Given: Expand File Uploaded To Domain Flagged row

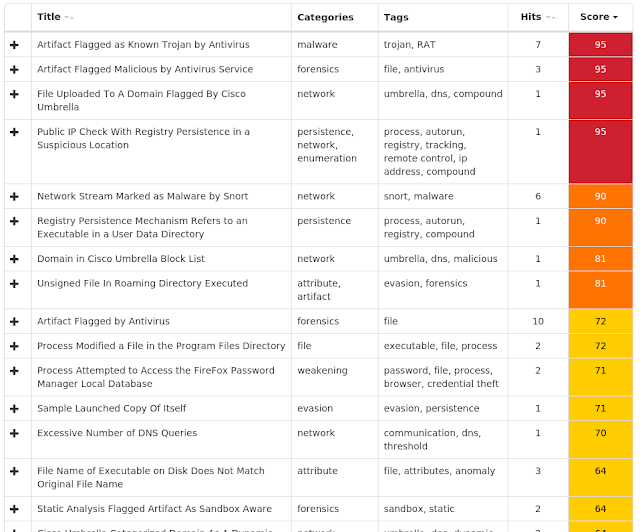Looking at the screenshot, I should click(x=14, y=94).
